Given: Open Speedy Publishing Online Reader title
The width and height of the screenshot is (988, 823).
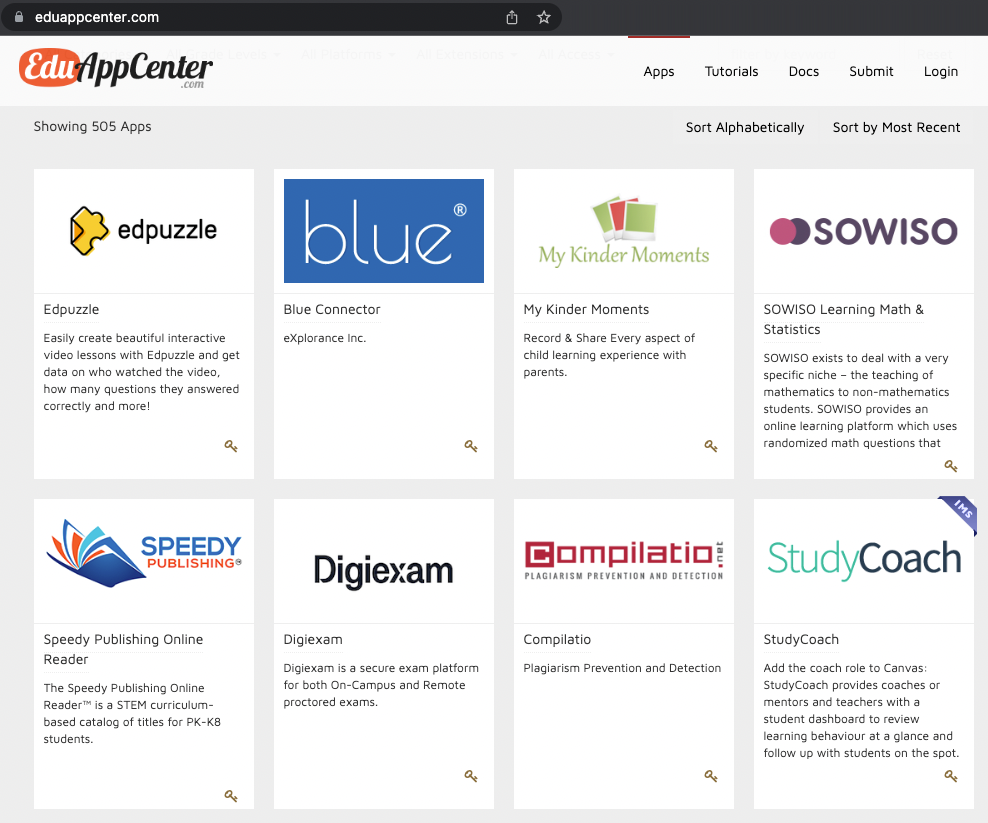Looking at the screenshot, I should click(123, 649).
